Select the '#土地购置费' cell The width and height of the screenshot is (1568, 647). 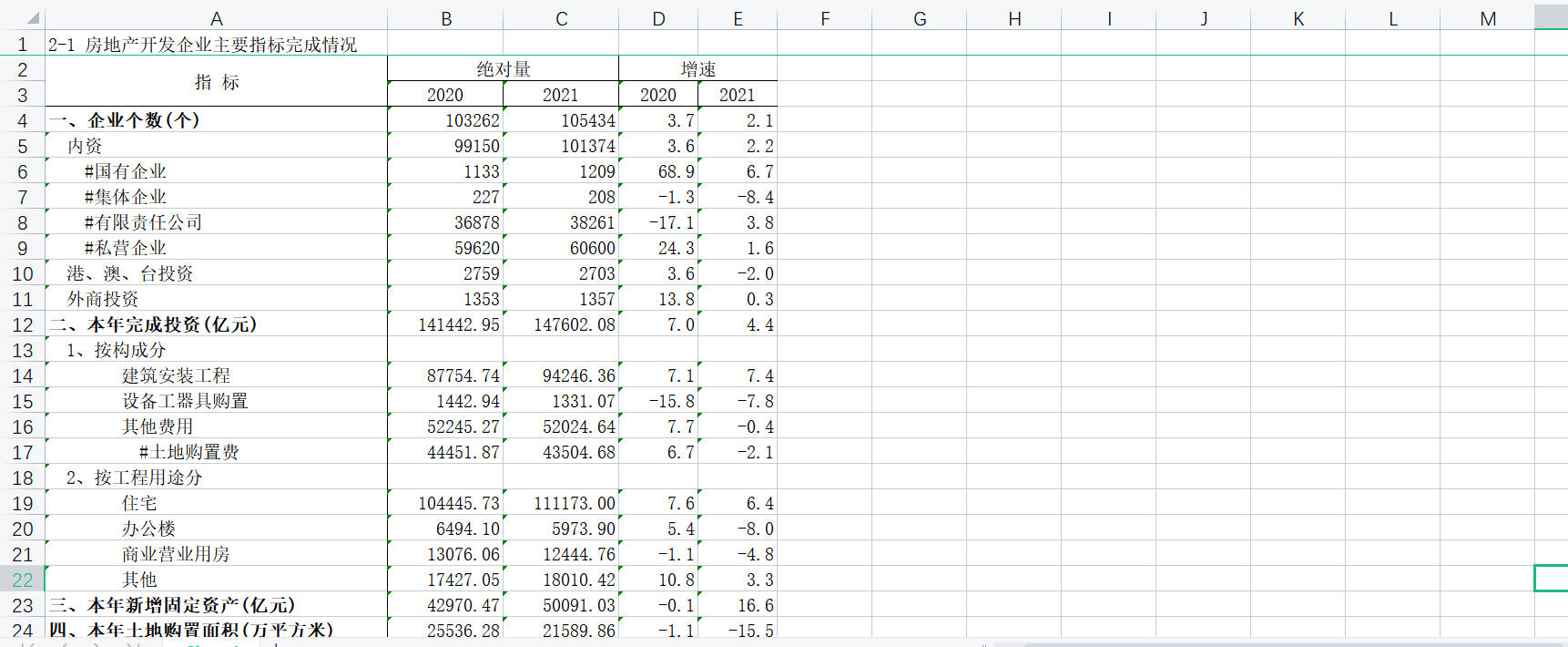pos(217,452)
